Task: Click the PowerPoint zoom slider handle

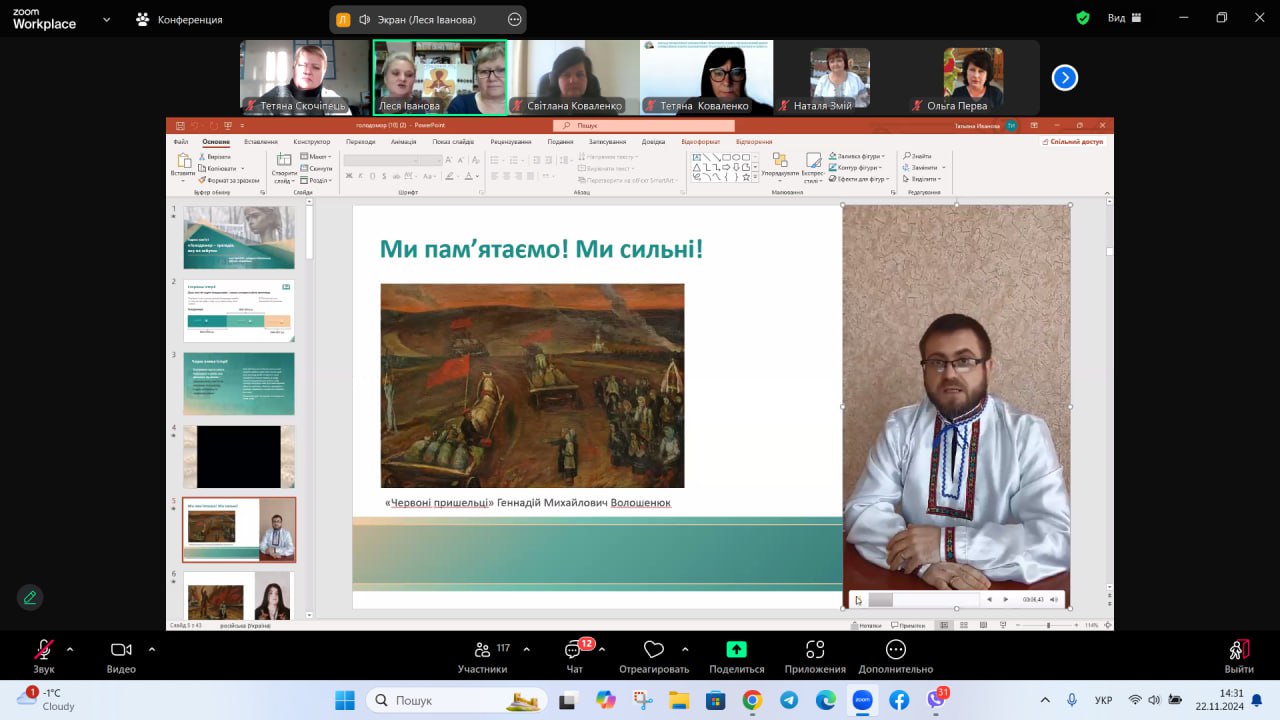Action: click(1048, 625)
